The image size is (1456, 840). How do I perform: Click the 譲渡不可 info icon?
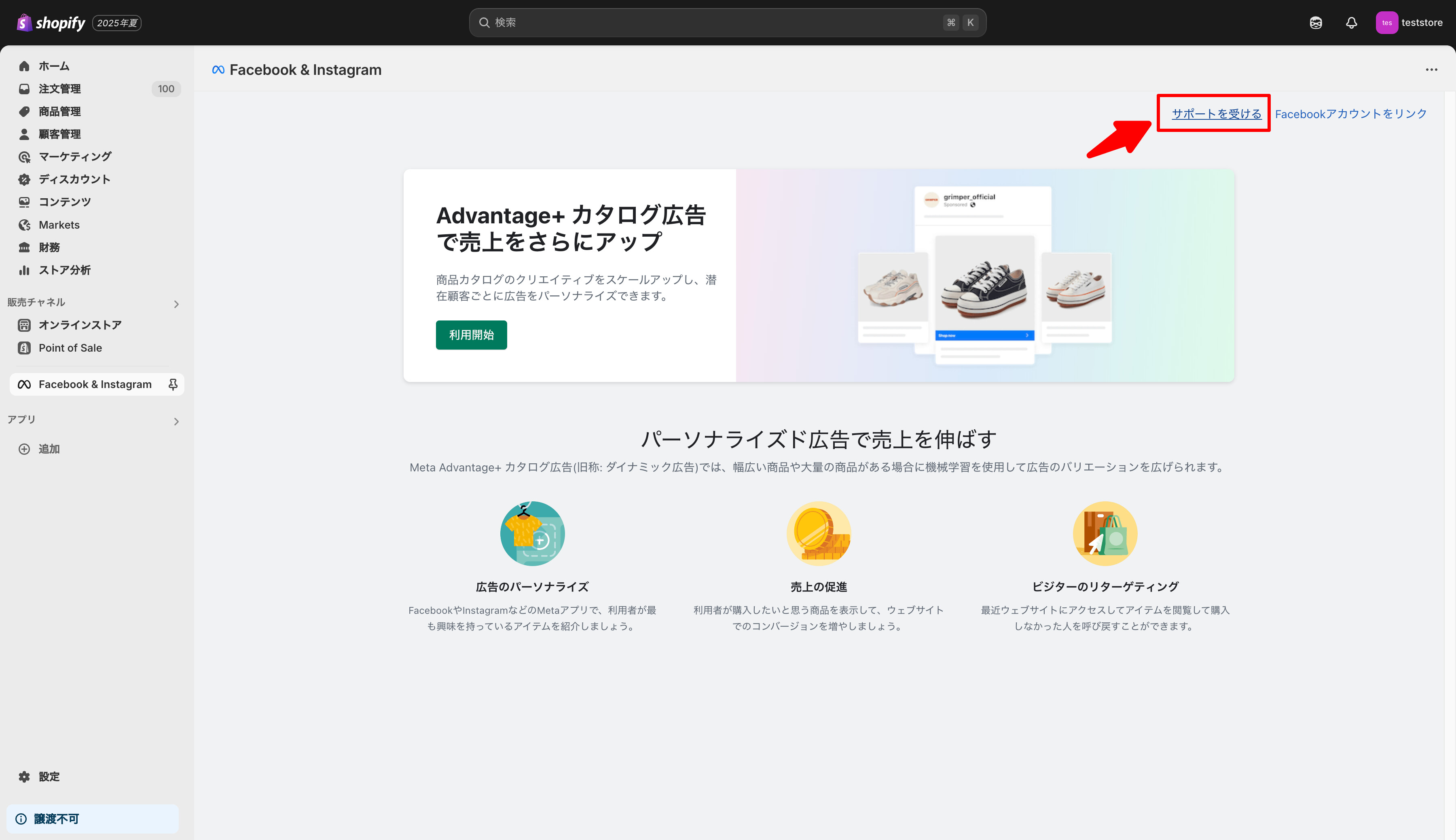pyautogui.click(x=21, y=819)
